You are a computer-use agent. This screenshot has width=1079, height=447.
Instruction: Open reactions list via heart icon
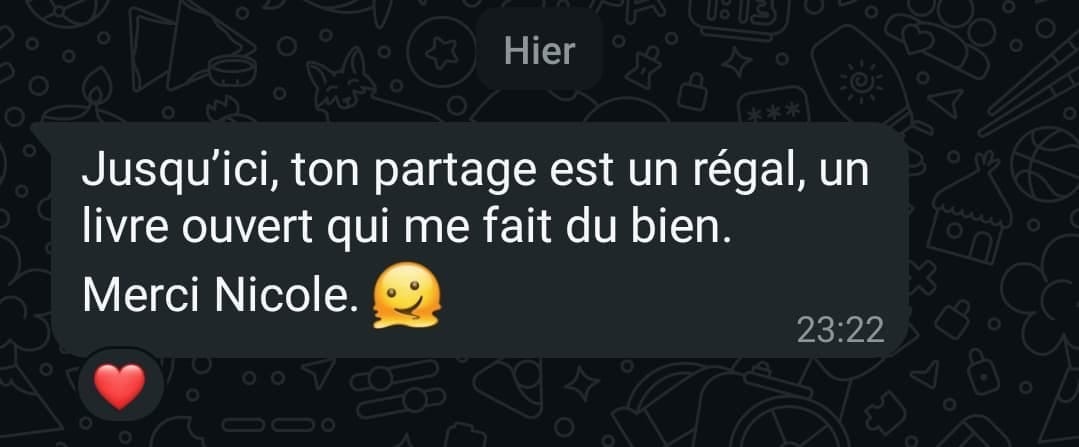coord(120,386)
